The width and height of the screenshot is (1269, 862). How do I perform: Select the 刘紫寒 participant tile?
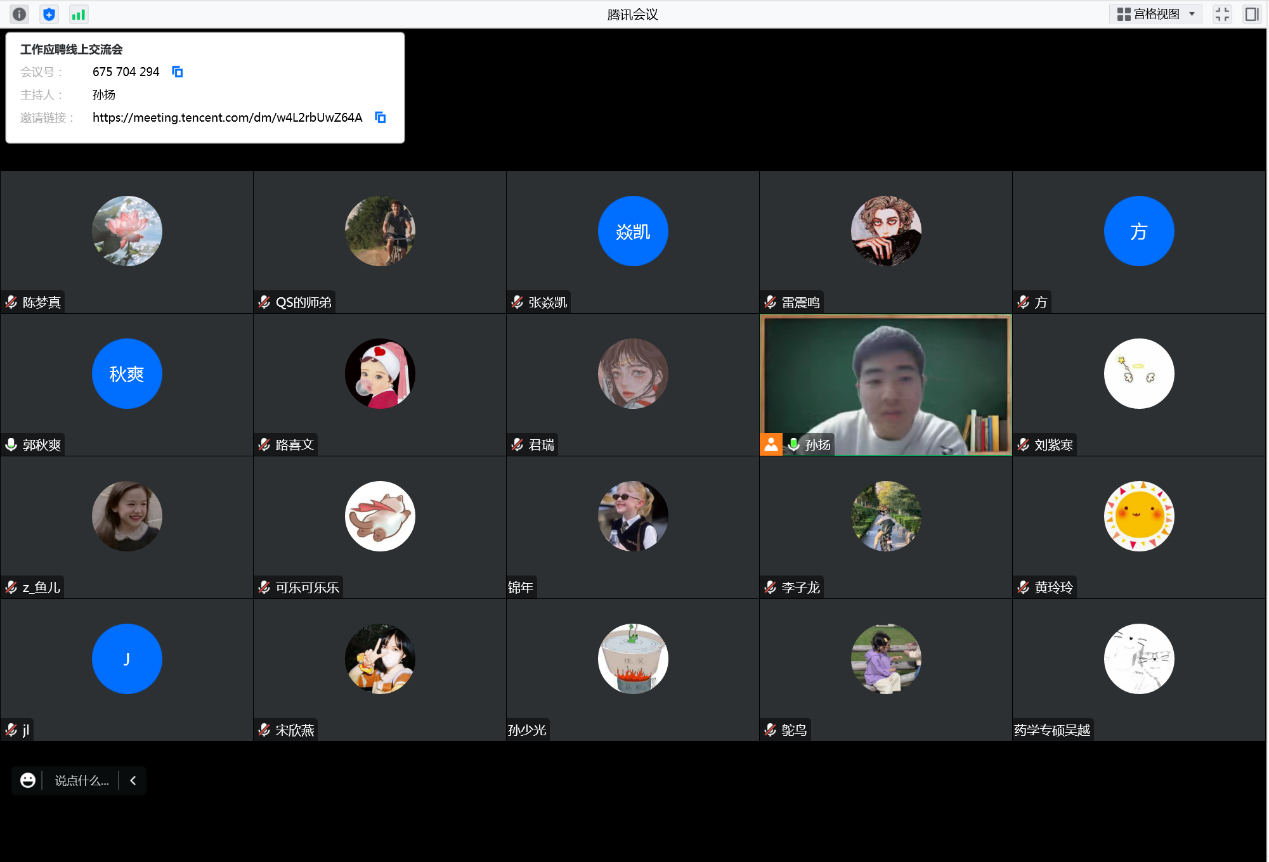click(x=1139, y=385)
